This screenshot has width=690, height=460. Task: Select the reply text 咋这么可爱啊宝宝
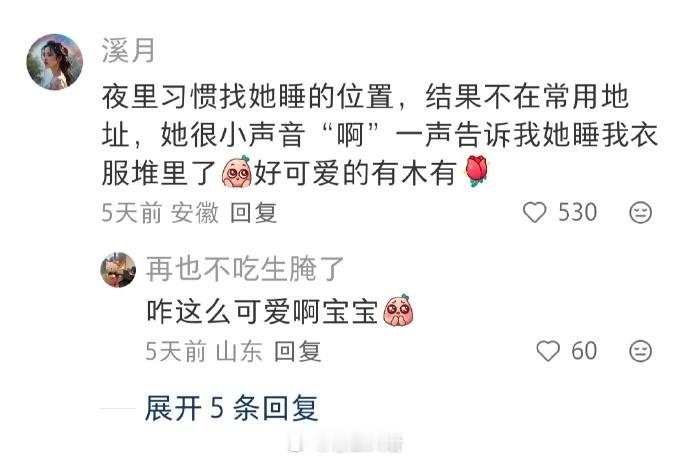pyautogui.click(x=262, y=311)
